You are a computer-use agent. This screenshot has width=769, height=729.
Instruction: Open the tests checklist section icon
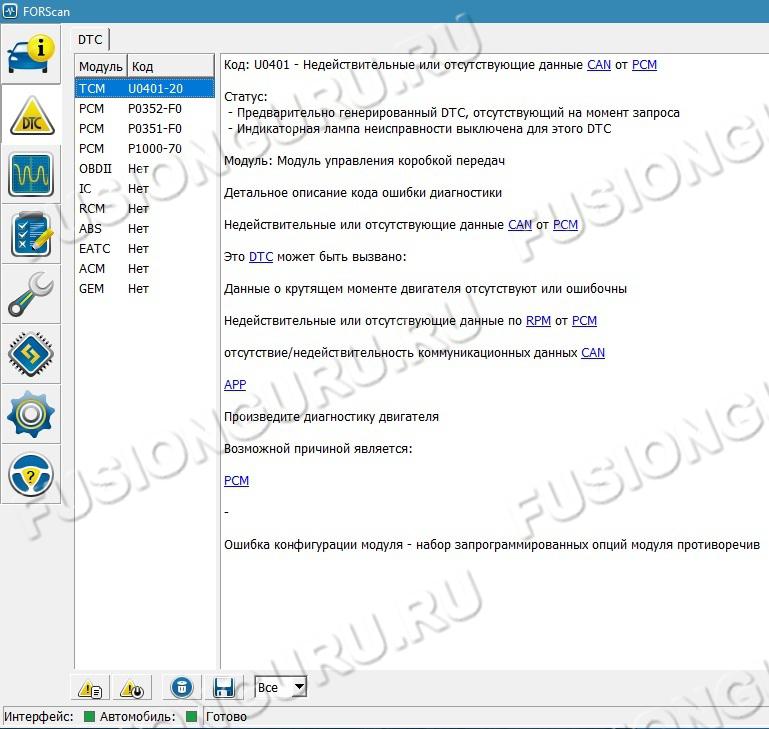coord(31,234)
